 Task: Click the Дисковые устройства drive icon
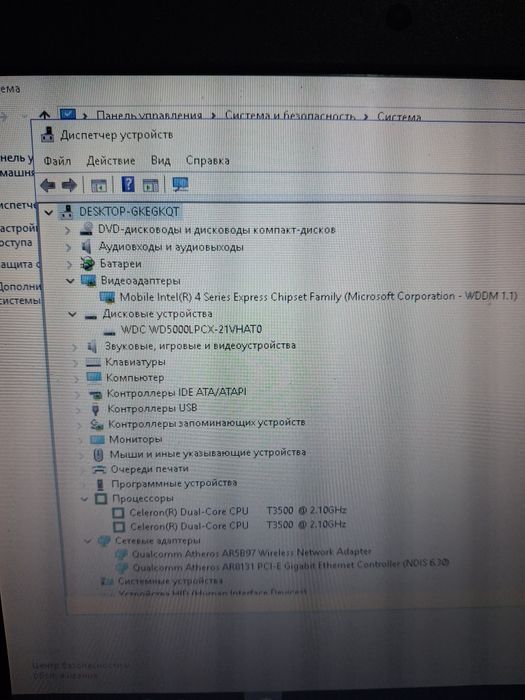click(91, 316)
